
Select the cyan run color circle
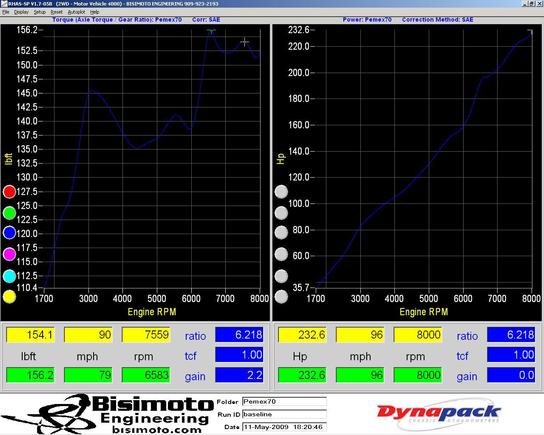(x=9, y=276)
